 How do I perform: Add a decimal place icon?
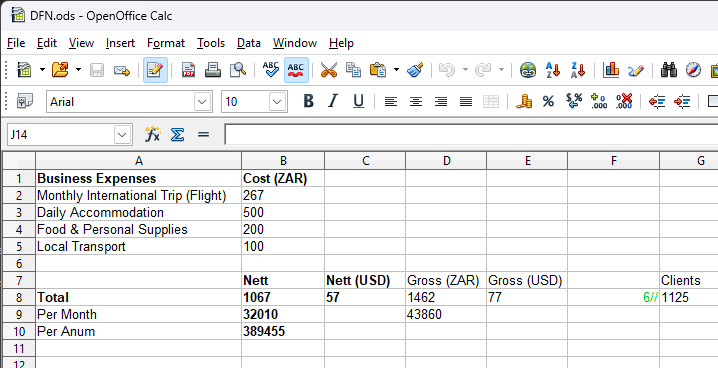point(599,101)
